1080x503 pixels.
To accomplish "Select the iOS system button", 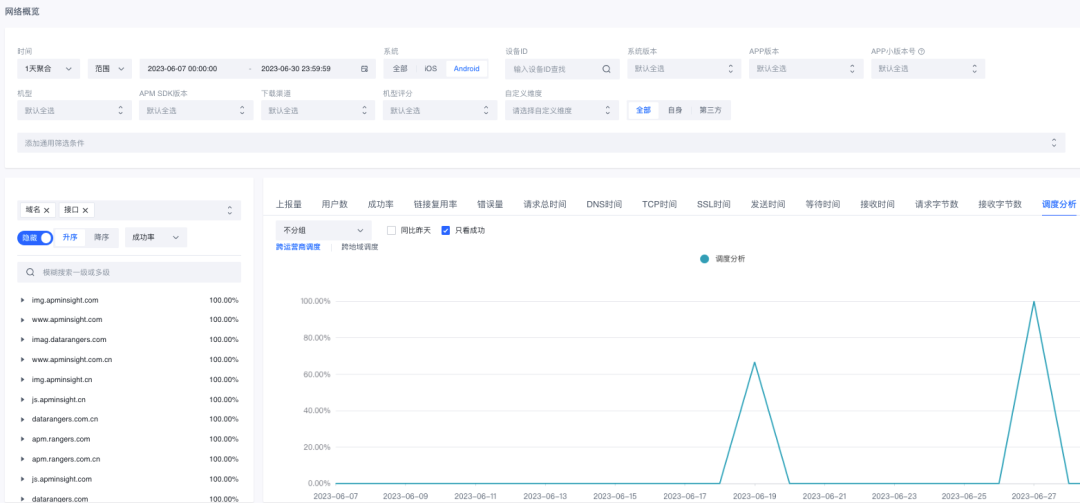I will pos(430,69).
